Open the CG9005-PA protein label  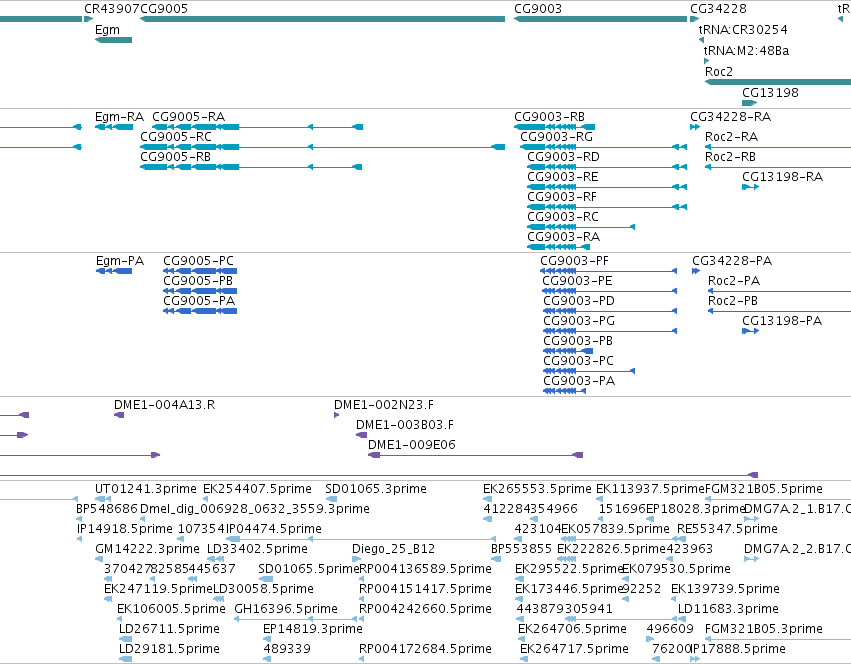coord(199,301)
